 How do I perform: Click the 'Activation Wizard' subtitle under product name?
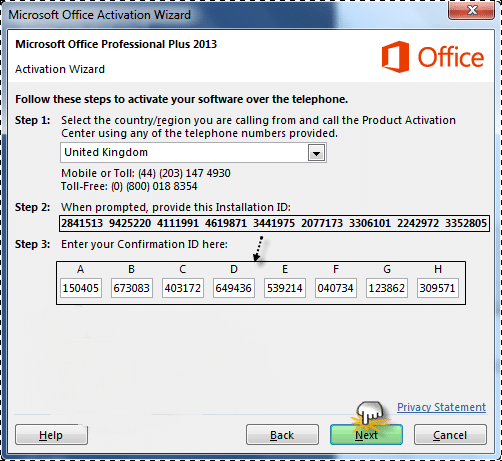click(x=60, y=69)
